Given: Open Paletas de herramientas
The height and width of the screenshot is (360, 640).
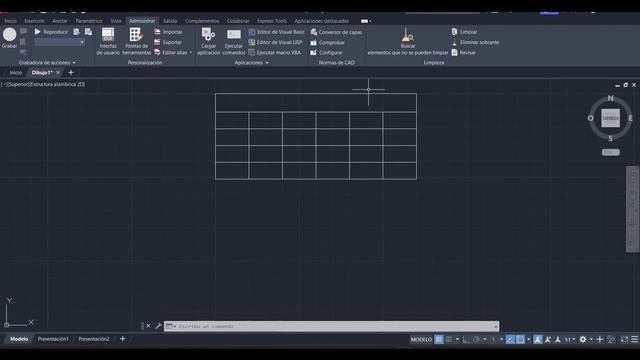Looking at the screenshot, I should pyautogui.click(x=136, y=41).
